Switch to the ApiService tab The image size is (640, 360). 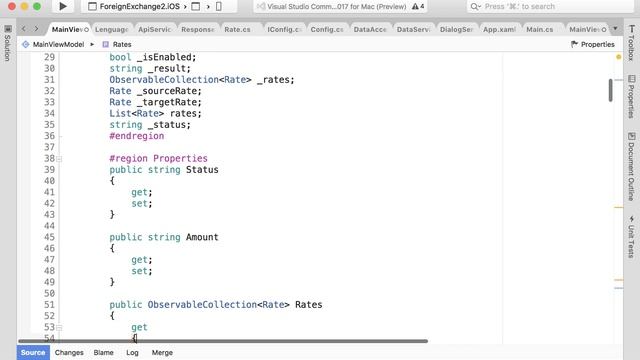(154, 29)
